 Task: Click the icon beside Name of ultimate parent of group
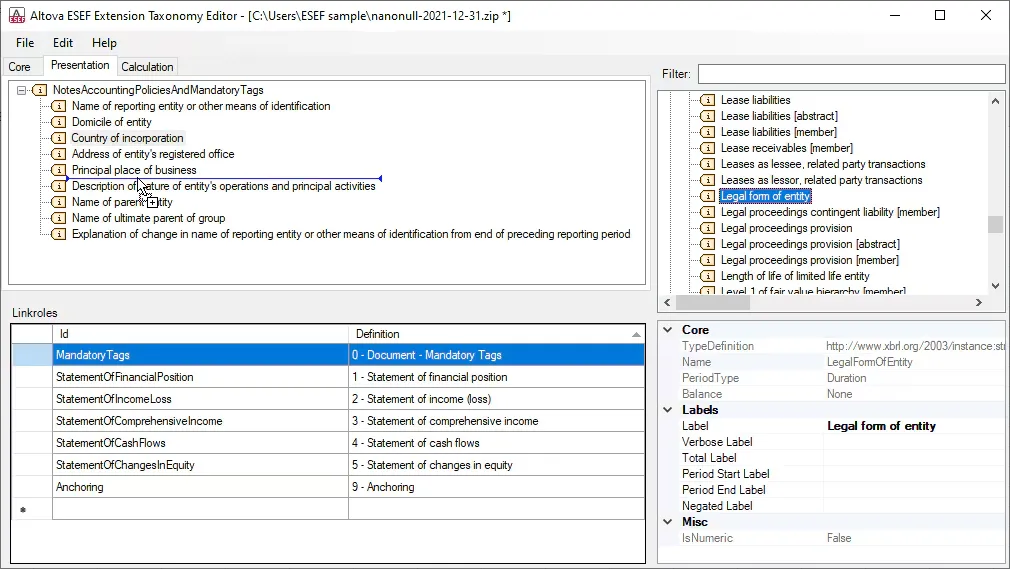point(58,218)
